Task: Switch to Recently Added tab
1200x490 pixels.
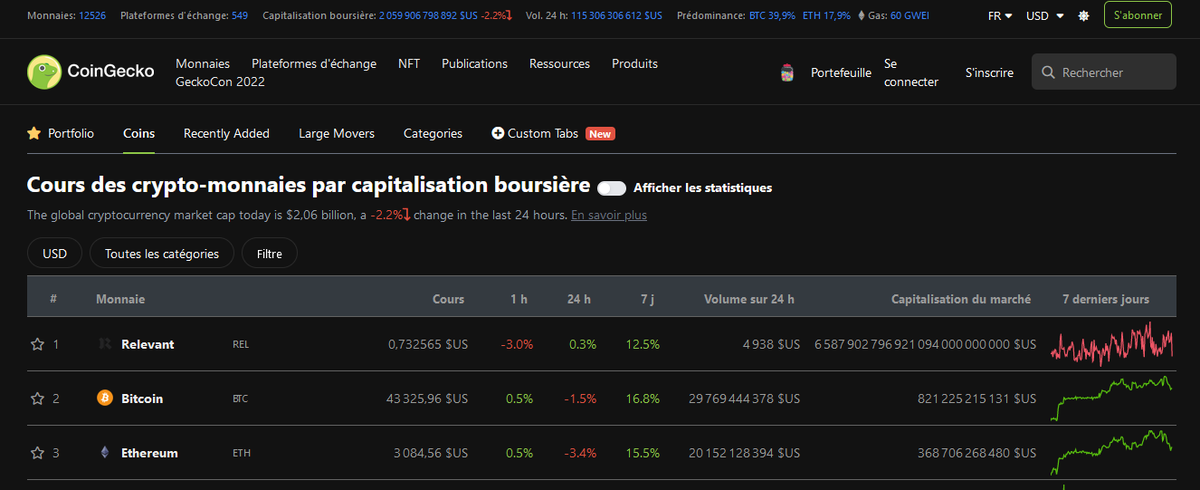Action: (227, 133)
